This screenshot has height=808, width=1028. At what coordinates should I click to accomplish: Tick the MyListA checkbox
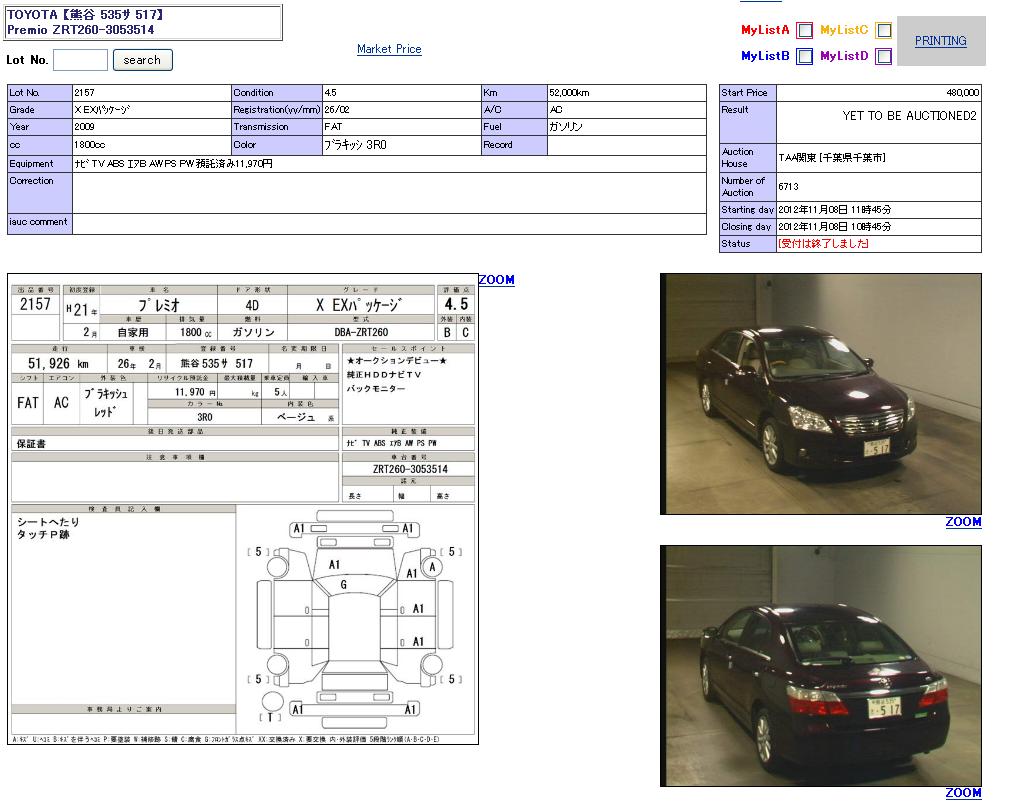click(x=804, y=31)
